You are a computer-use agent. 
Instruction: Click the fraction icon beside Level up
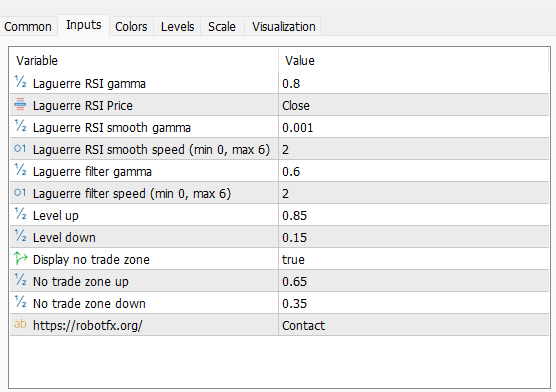click(x=20, y=214)
